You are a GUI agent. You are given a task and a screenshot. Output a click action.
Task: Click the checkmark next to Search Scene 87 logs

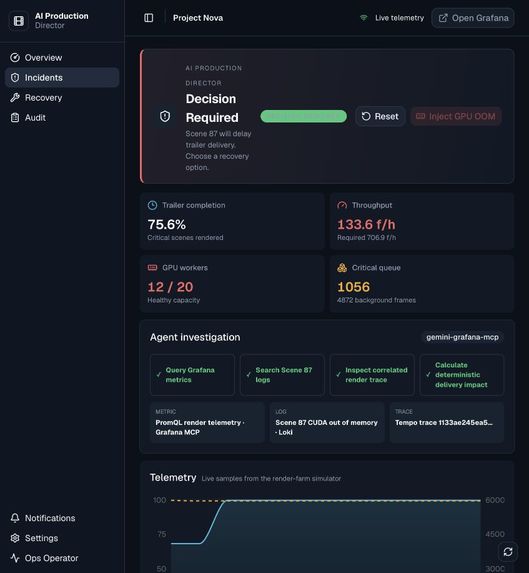[248, 375]
